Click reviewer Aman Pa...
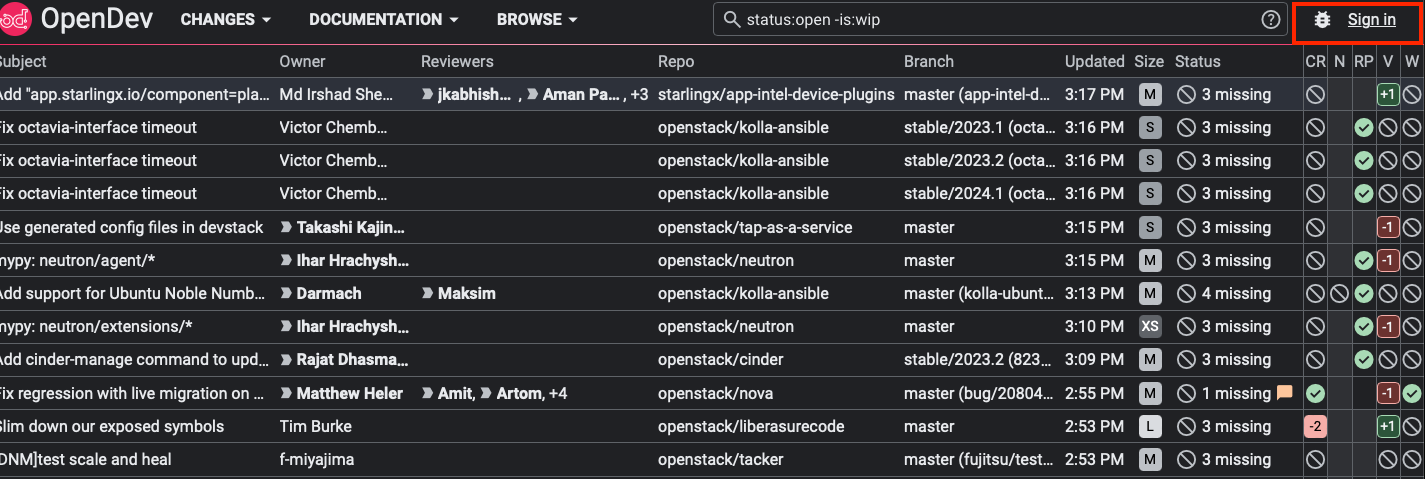The image size is (1425, 479). [583, 95]
